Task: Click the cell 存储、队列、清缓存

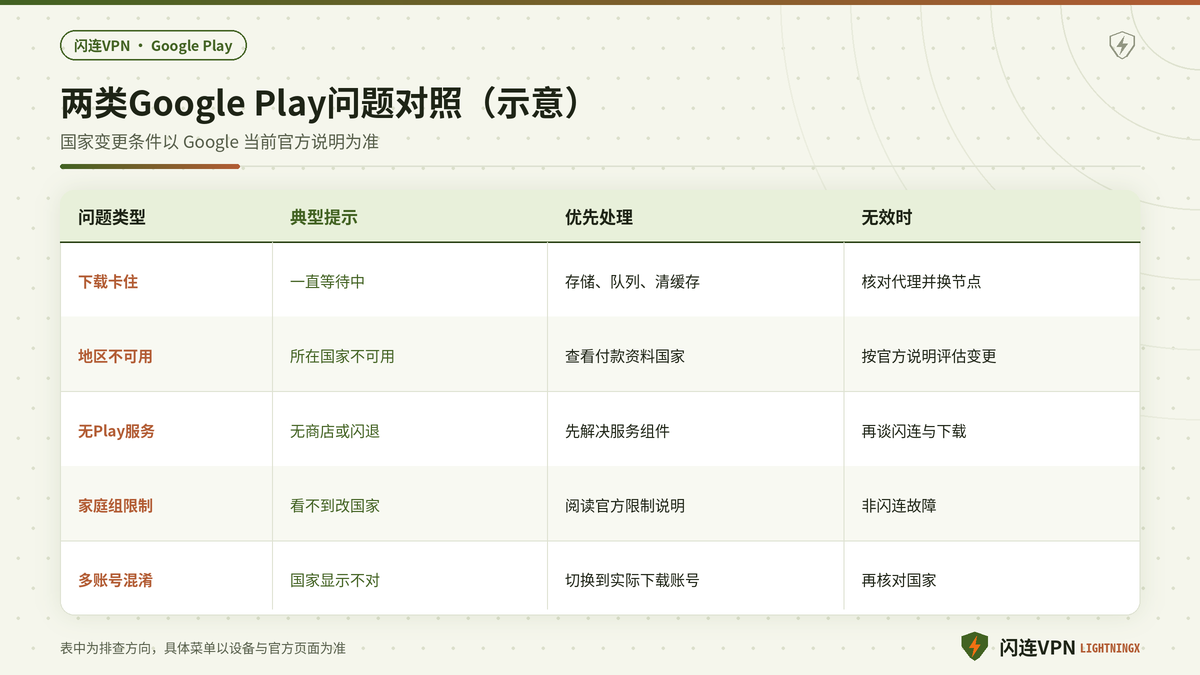Action: pos(632,282)
